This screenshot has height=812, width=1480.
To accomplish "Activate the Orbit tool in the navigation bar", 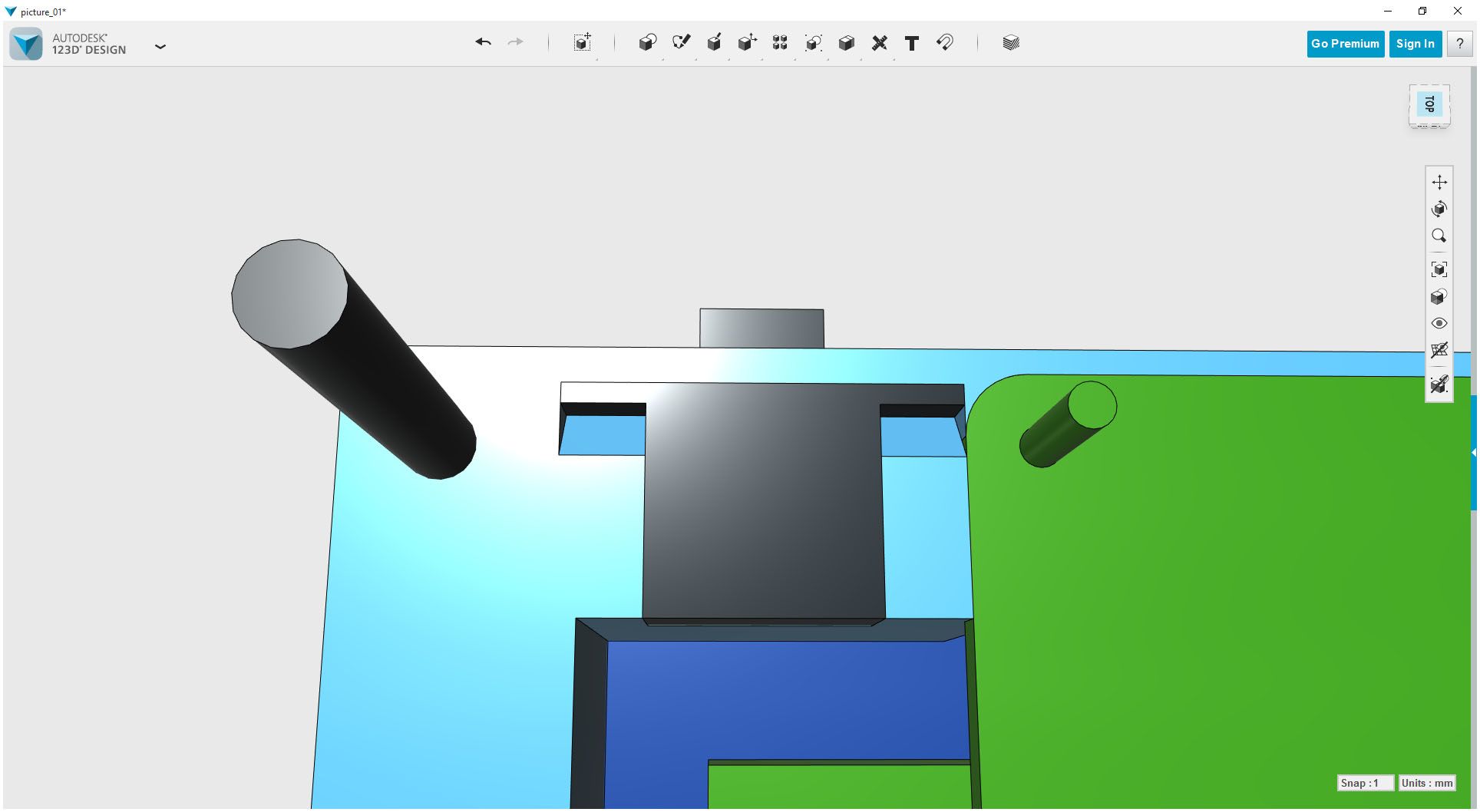I will tap(1440, 208).
